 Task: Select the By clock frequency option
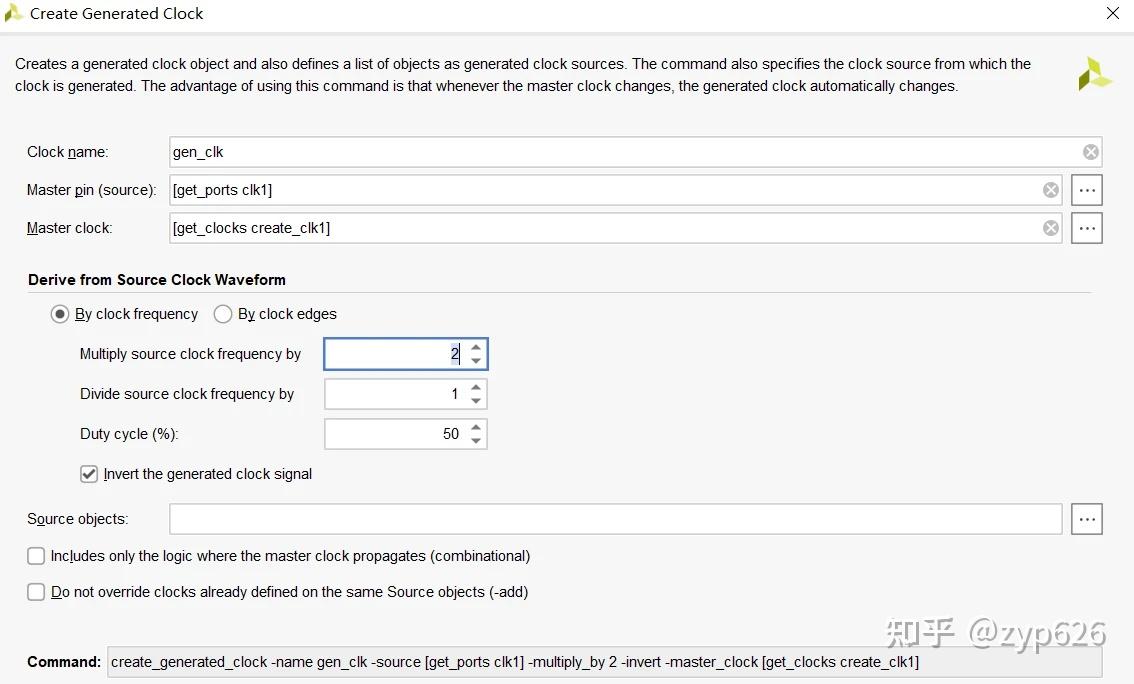click(x=60, y=314)
